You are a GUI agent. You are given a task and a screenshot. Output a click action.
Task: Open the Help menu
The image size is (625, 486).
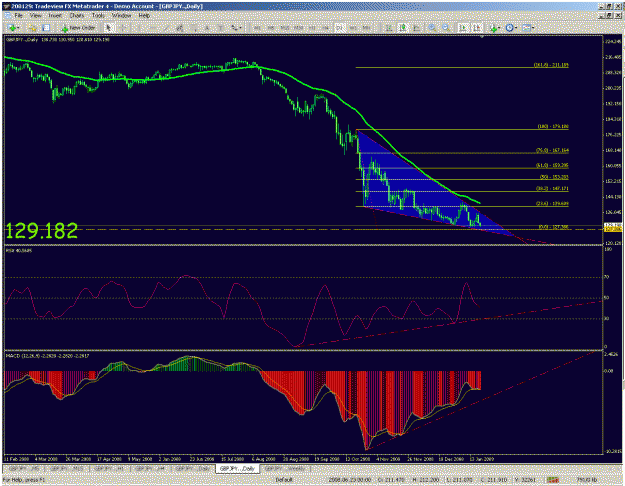click(144, 16)
